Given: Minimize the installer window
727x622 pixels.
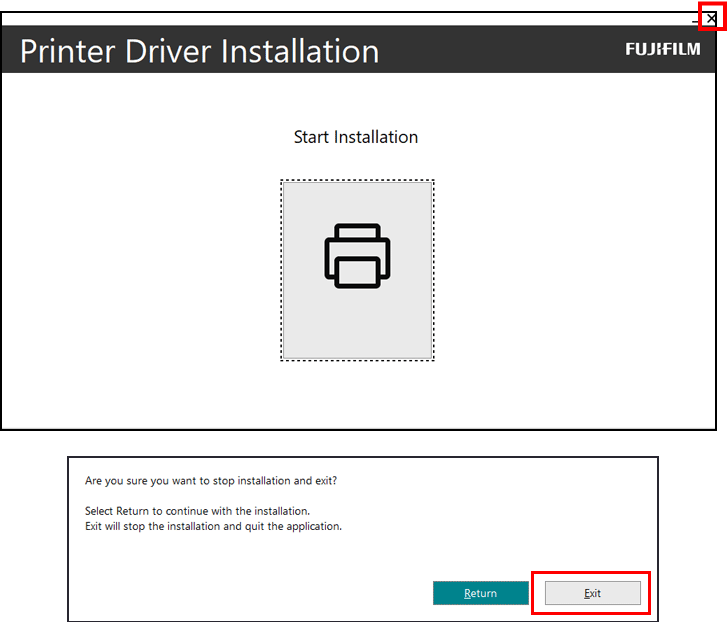Looking at the screenshot, I should 696,19.
